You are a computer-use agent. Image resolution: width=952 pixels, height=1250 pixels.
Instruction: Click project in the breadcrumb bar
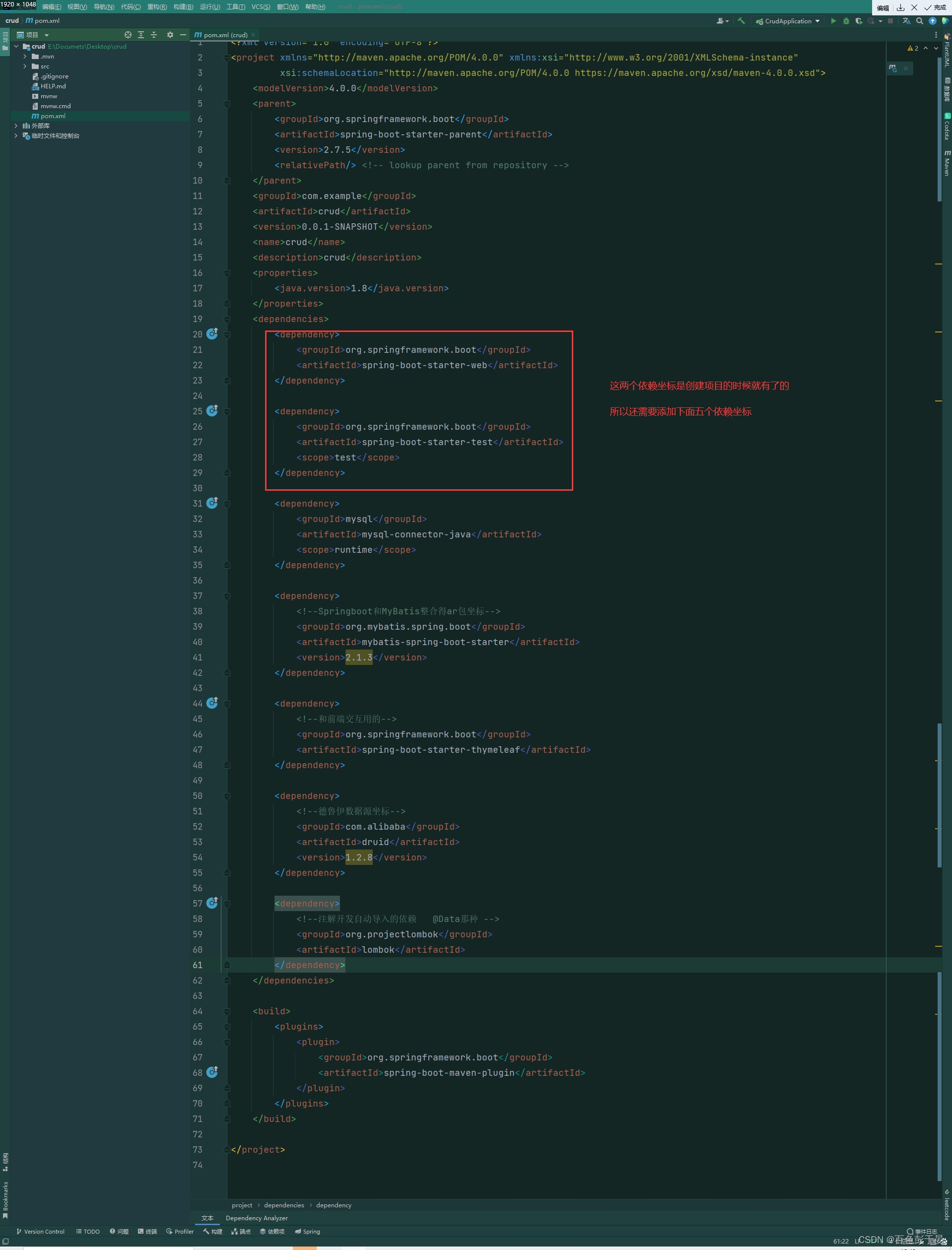242,1205
